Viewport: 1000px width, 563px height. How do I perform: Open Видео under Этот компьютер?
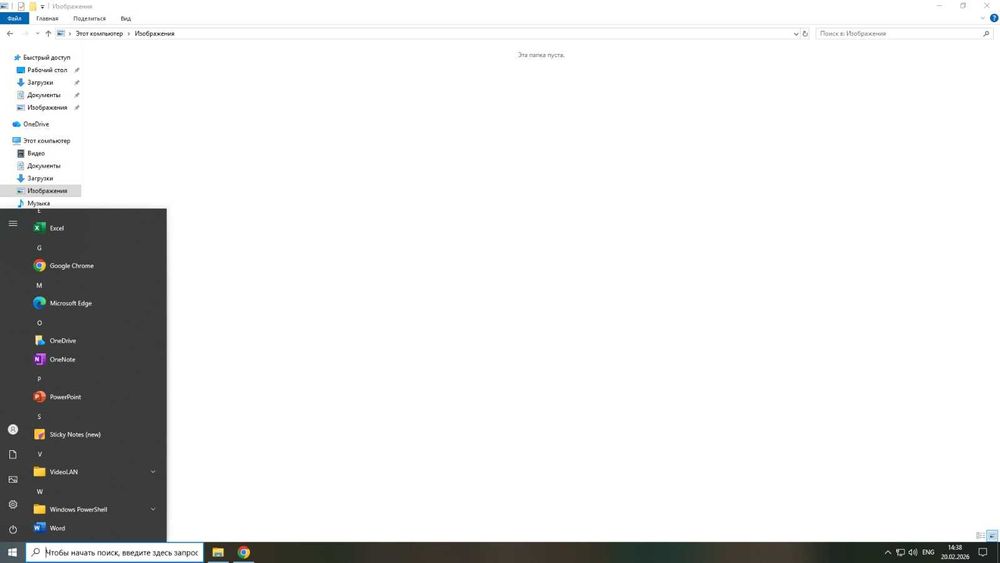[x=36, y=154]
